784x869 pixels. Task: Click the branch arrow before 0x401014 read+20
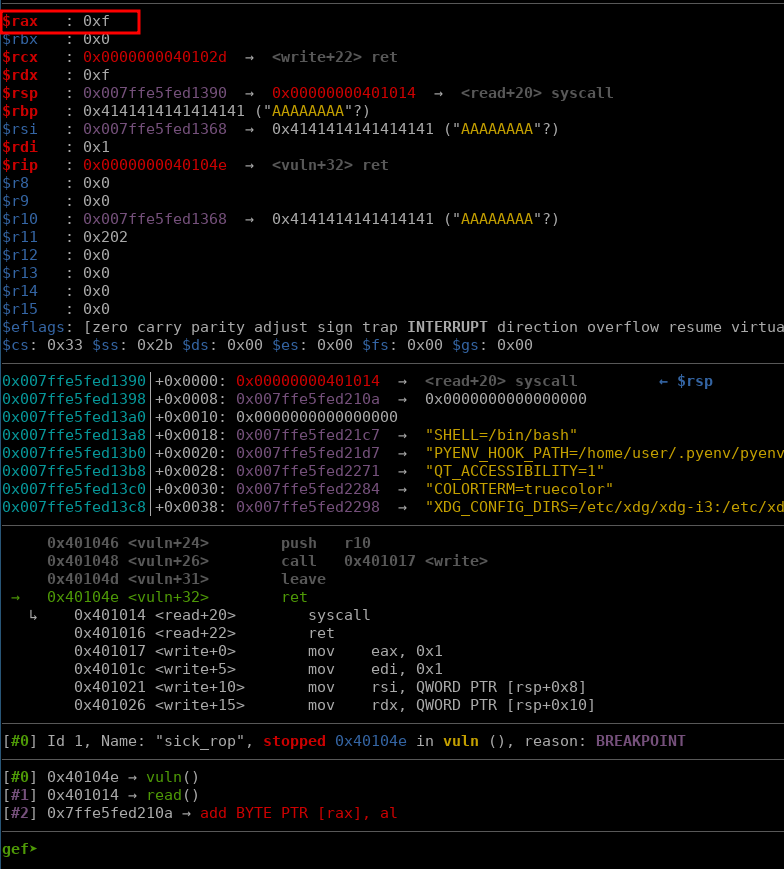[33, 615]
